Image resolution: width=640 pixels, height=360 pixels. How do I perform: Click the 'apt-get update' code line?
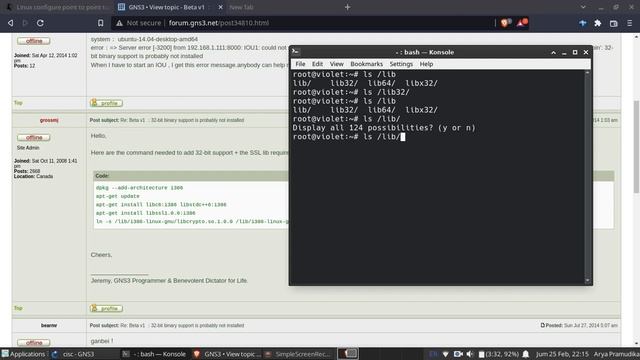click(x=118, y=196)
